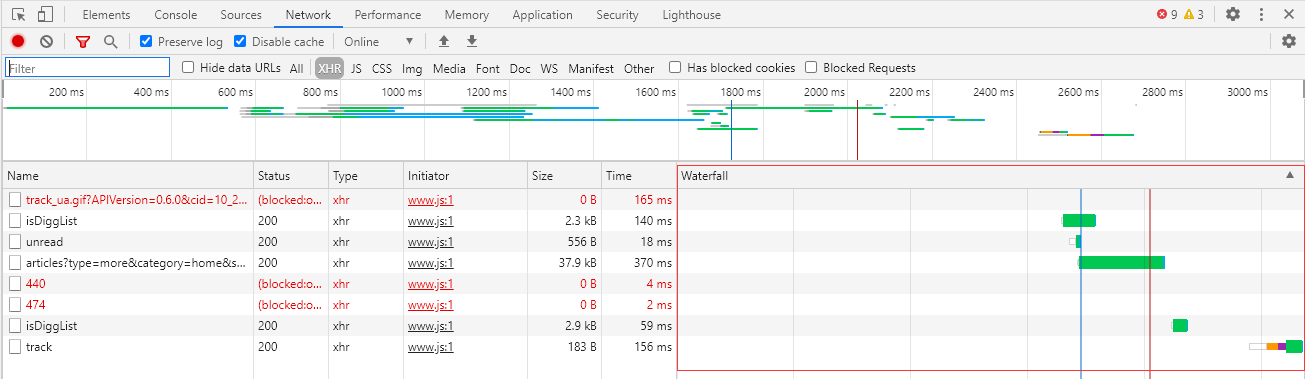1305x379 pixels.
Task: Sort by the Size column header
Action: [564, 176]
